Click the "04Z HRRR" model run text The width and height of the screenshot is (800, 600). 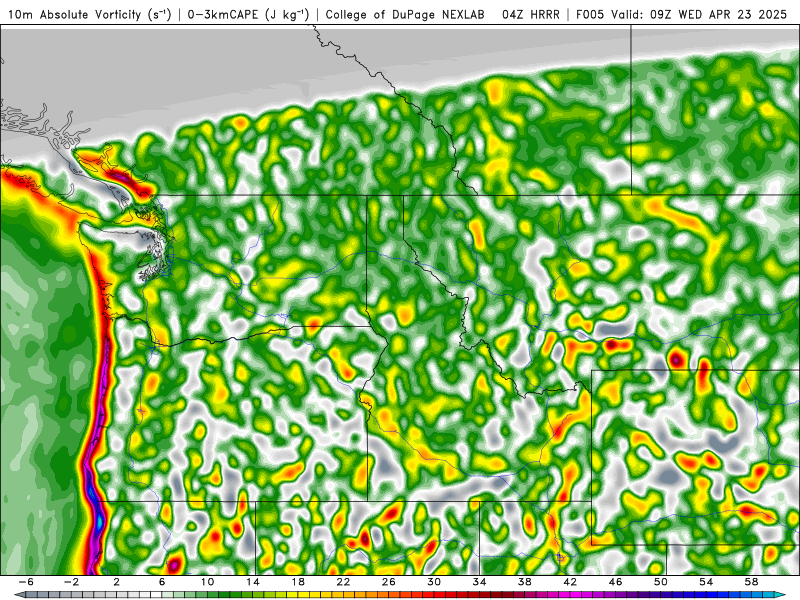coord(531,15)
